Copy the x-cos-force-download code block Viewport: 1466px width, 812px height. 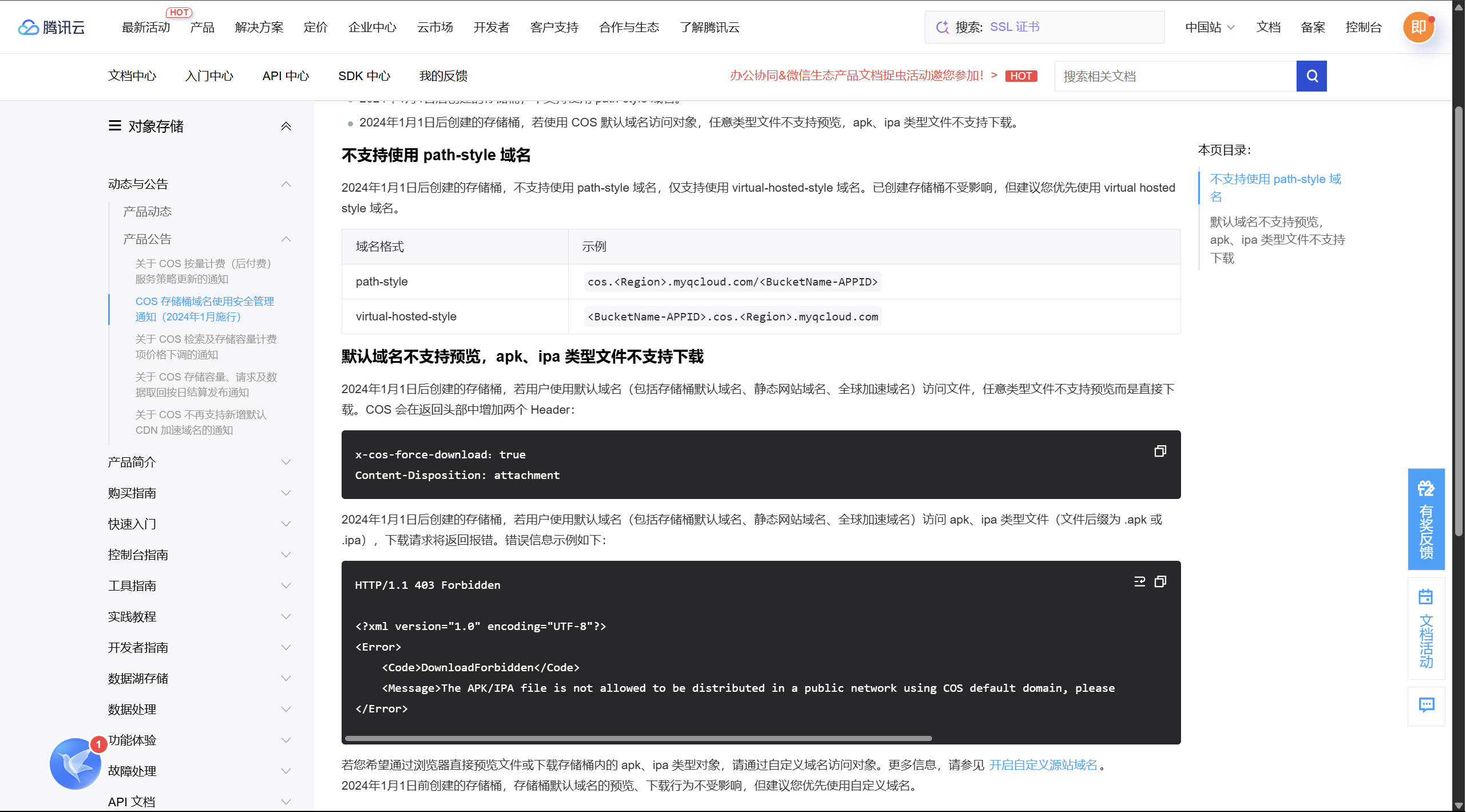tap(1160, 451)
